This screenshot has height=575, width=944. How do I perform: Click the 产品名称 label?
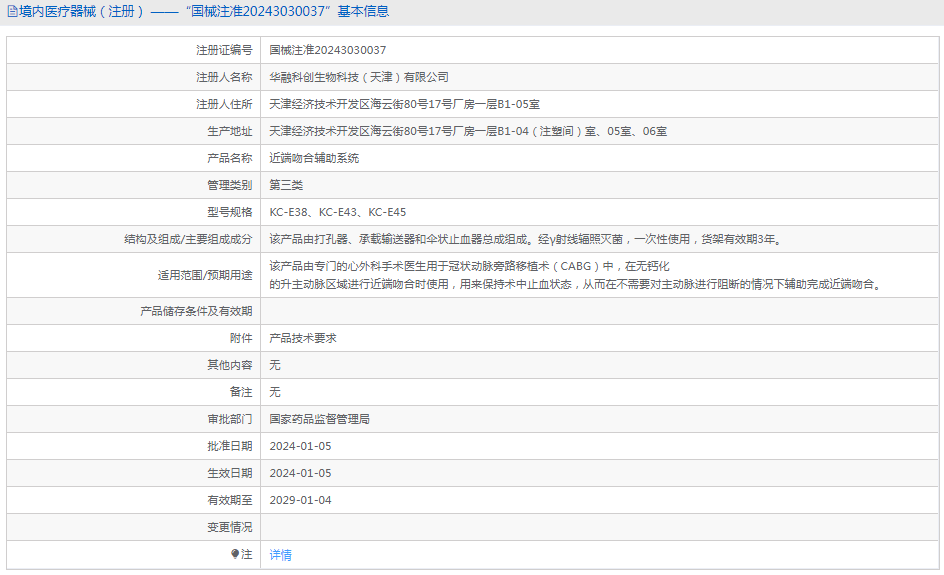tap(230, 158)
